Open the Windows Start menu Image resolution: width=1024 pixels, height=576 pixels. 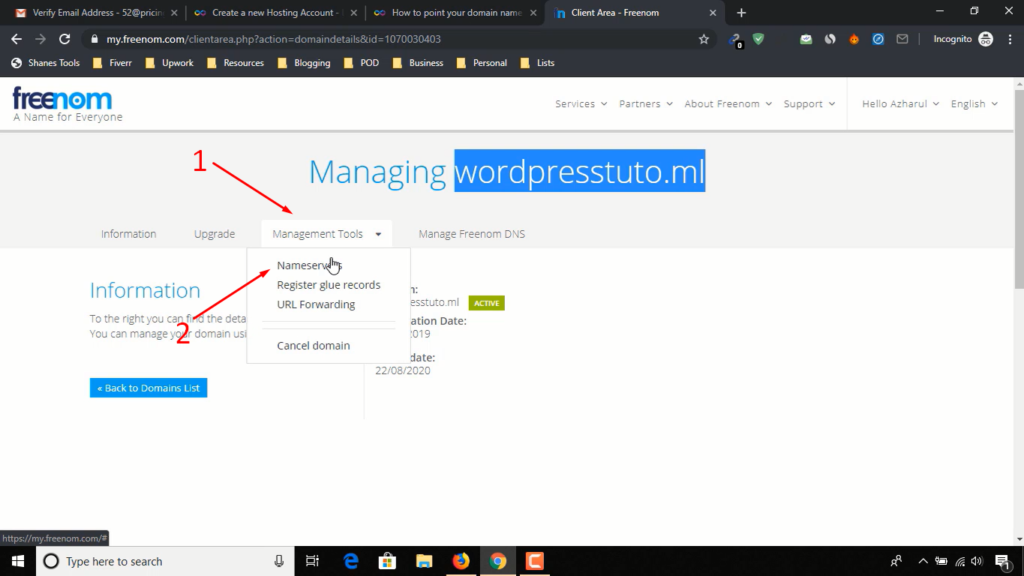point(18,561)
